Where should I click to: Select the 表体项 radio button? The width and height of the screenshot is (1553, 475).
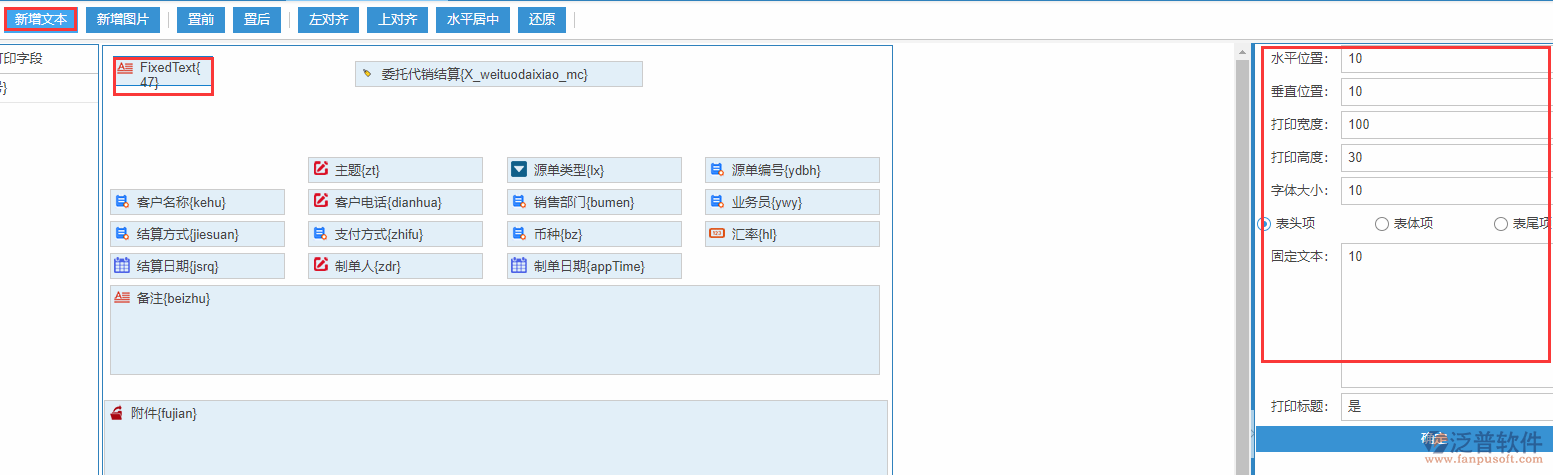(1382, 224)
